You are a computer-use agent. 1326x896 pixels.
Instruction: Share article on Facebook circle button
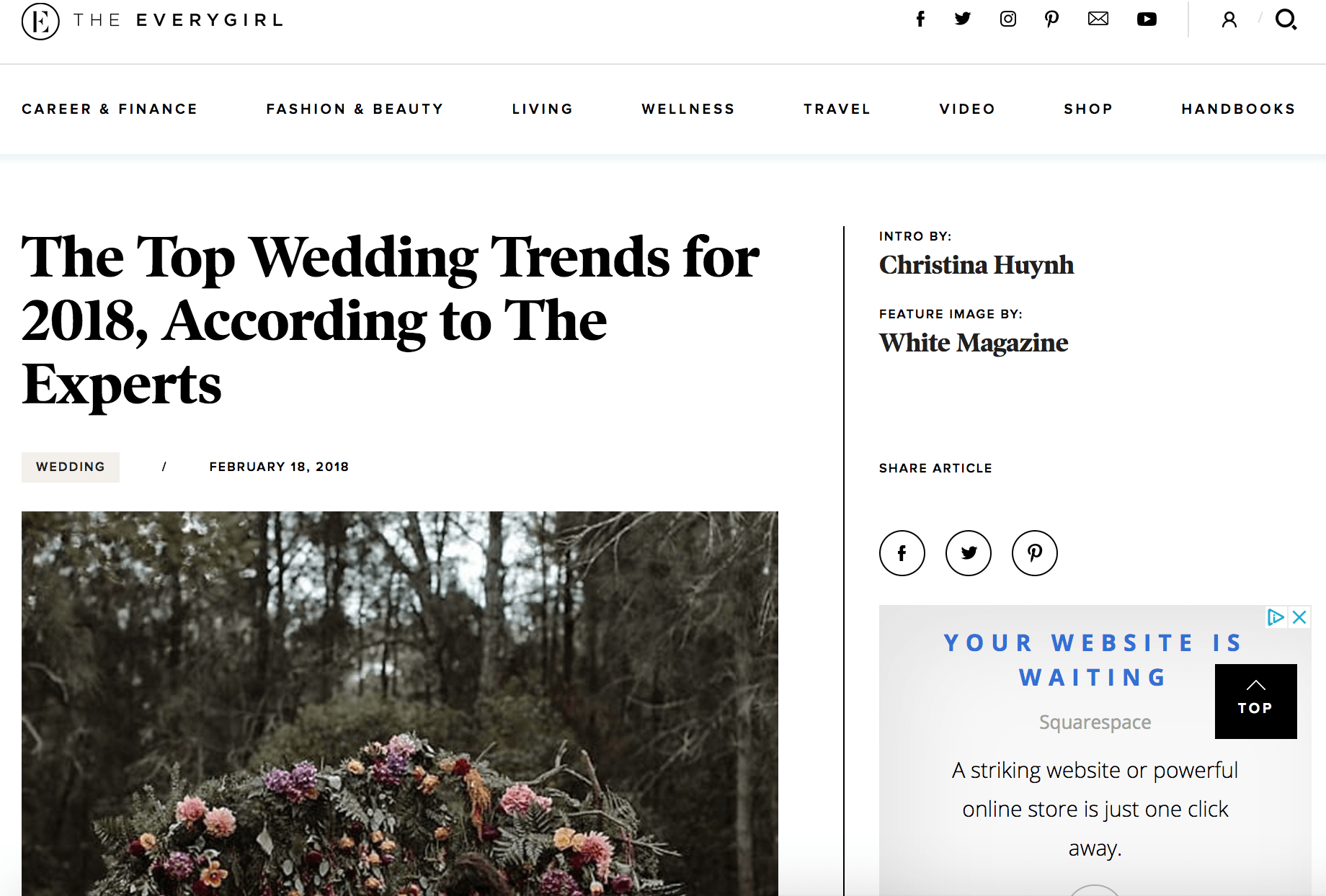pos(902,553)
